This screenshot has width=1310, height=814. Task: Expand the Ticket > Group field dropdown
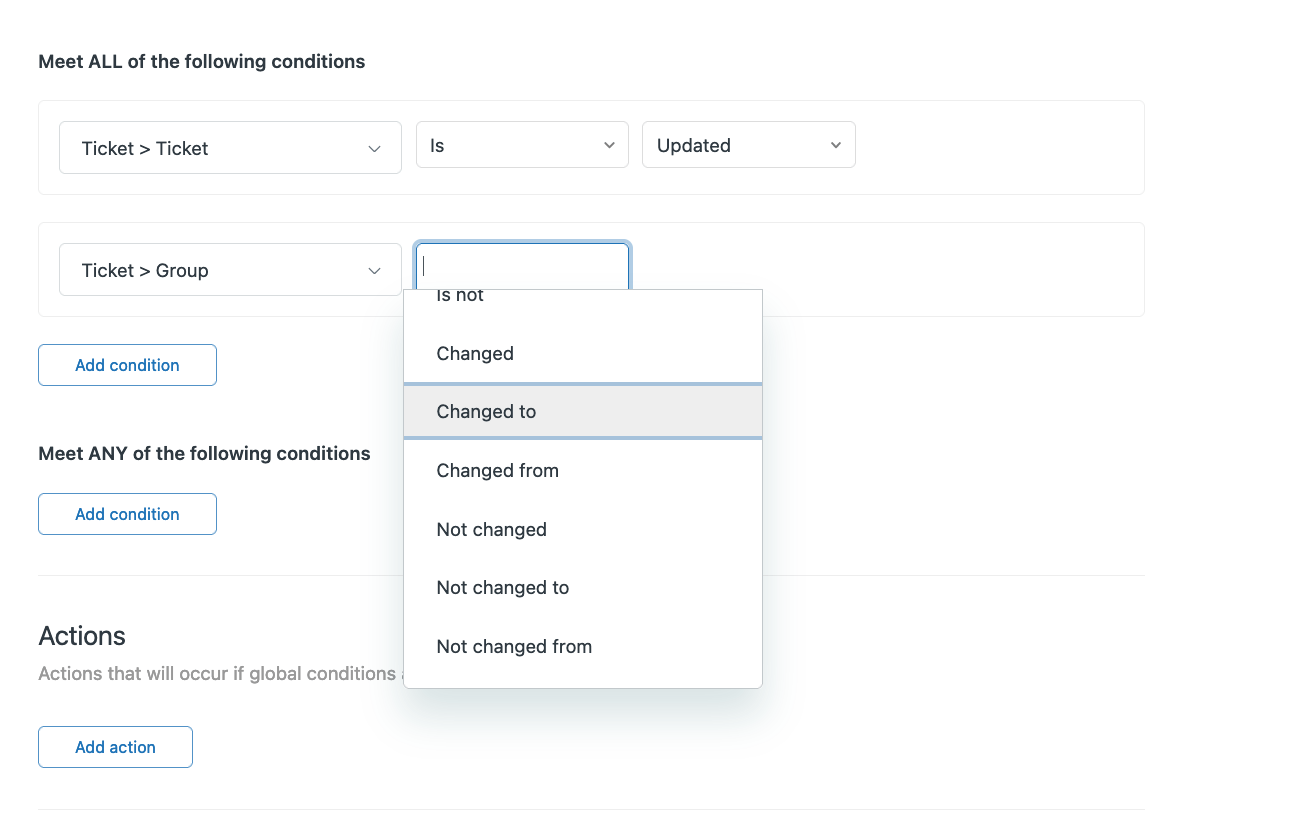(229, 269)
